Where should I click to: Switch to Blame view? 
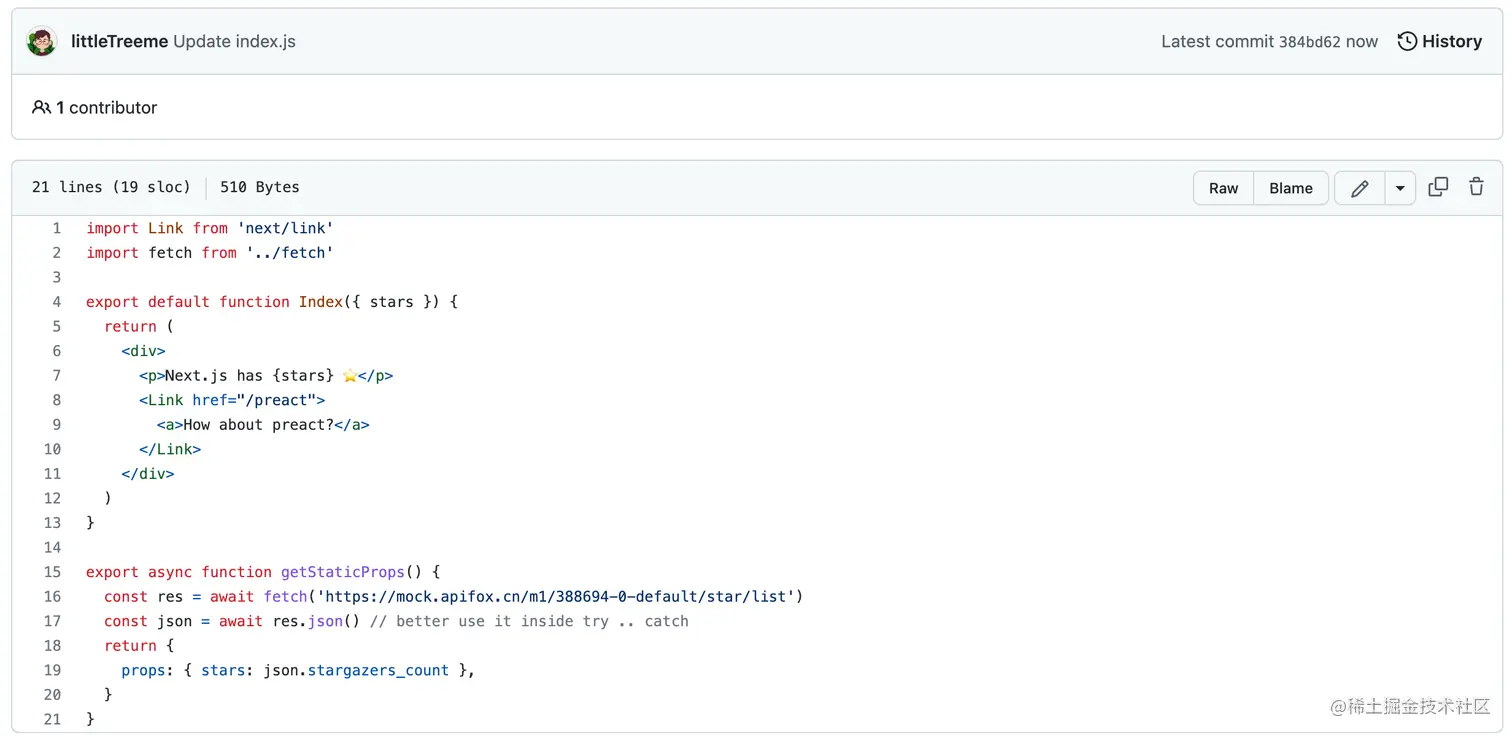1290,187
